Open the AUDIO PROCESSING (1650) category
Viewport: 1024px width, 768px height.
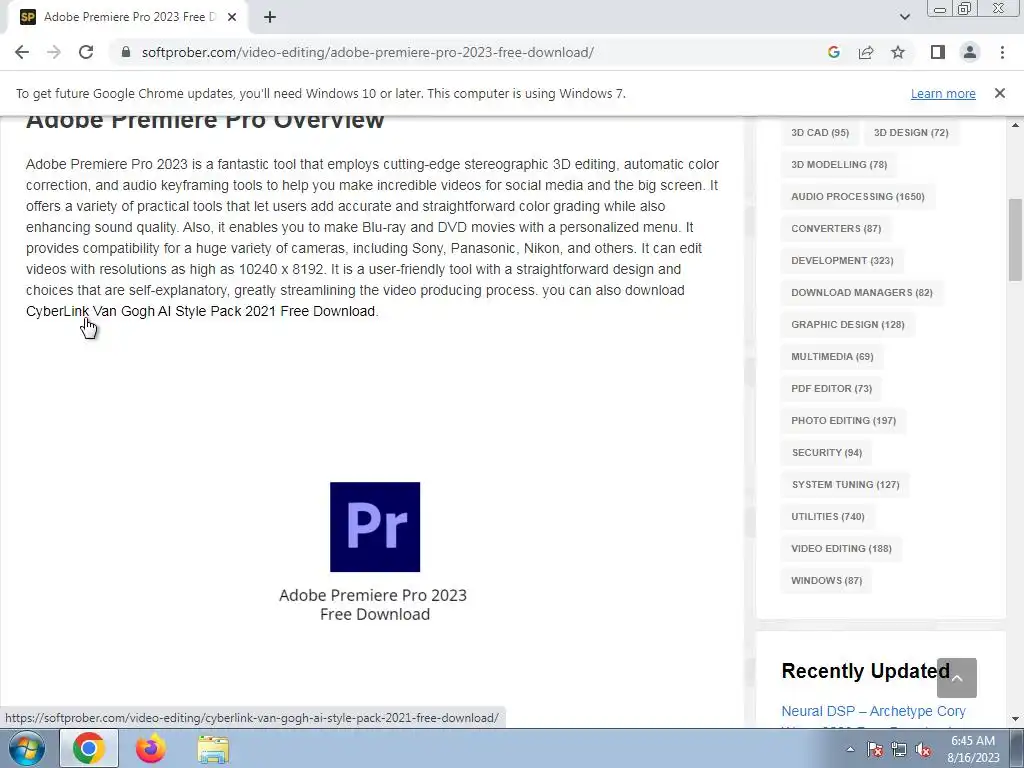click(857, 197)
